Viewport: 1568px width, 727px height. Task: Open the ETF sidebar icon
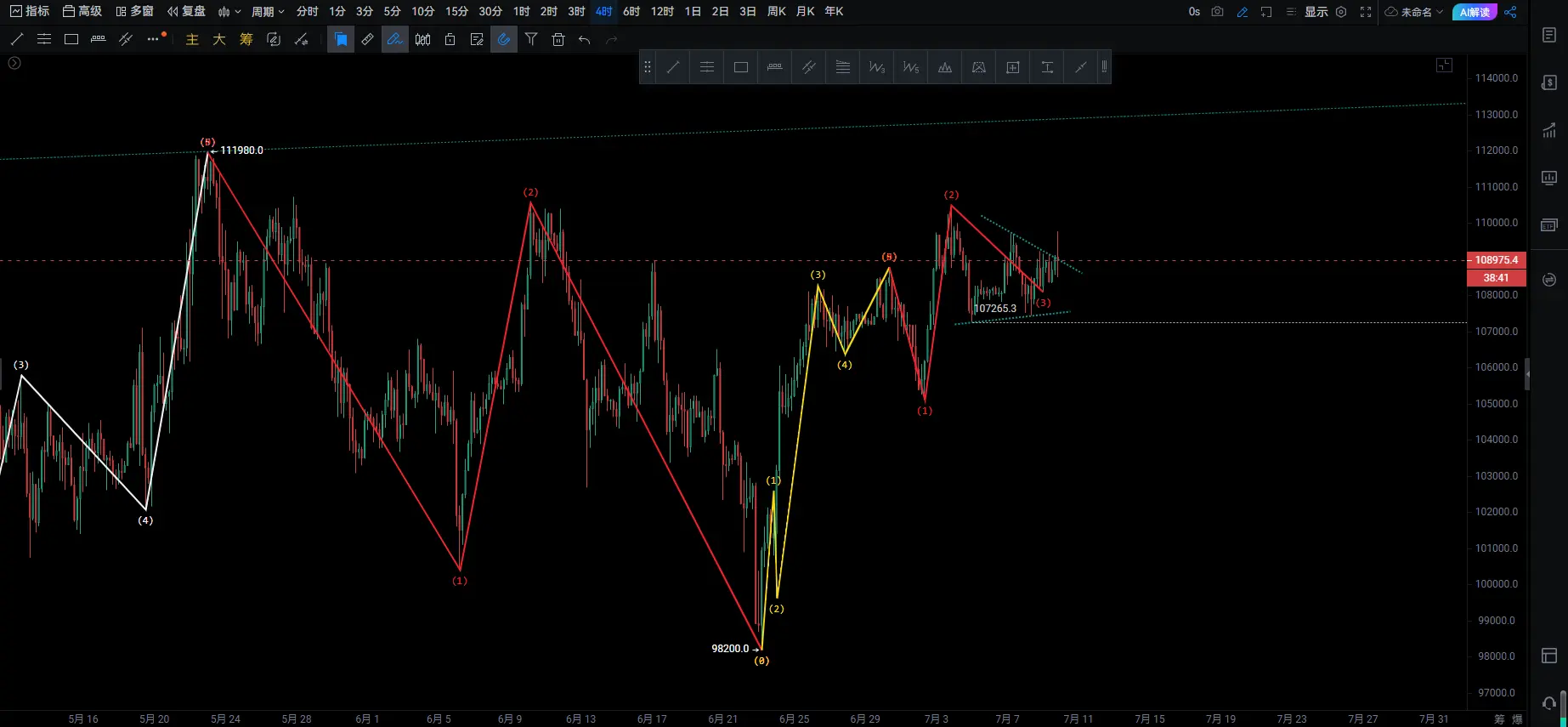tap(1549, 225)
